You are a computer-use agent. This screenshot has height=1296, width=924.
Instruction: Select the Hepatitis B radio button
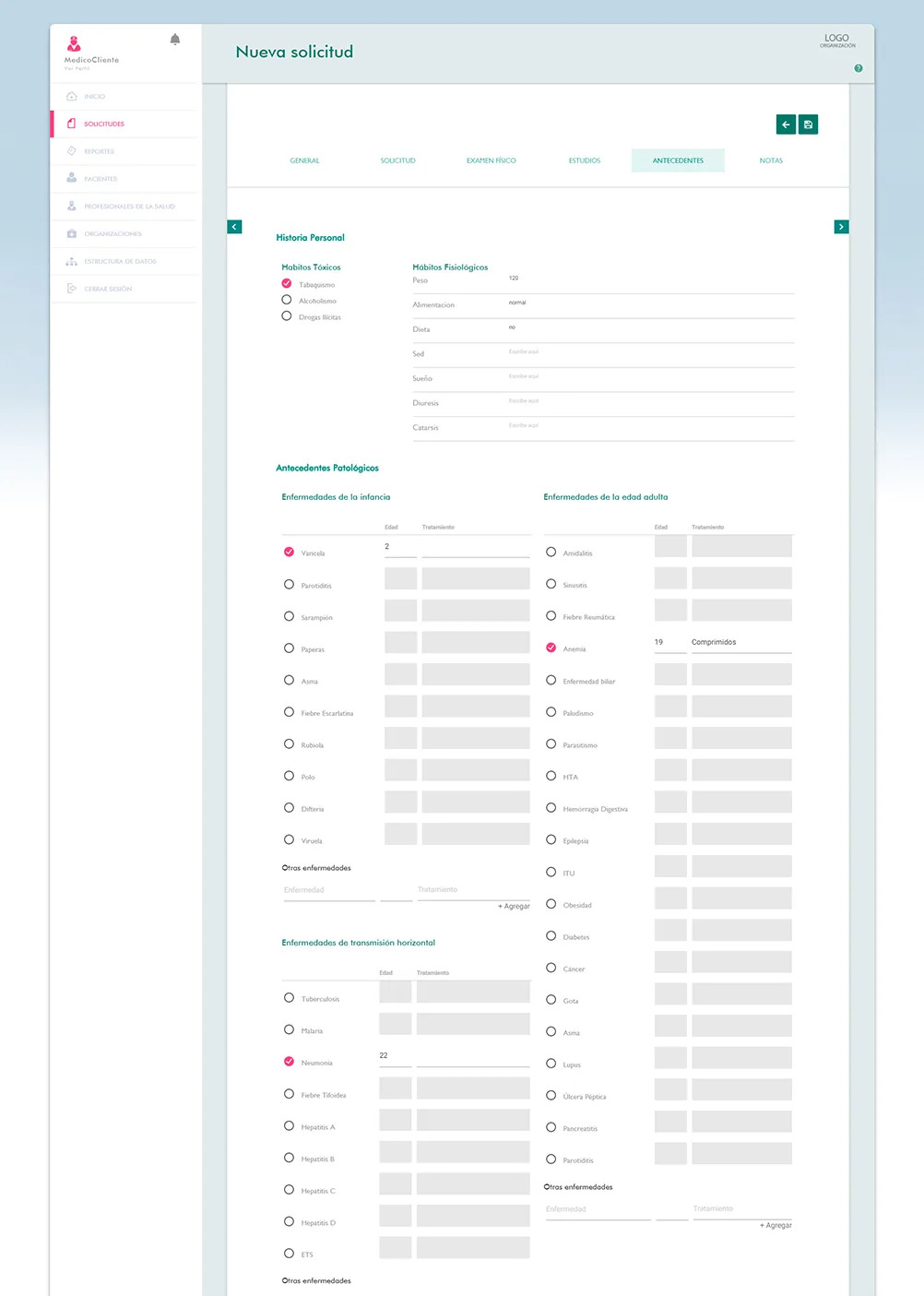[x=289, y=1158]
